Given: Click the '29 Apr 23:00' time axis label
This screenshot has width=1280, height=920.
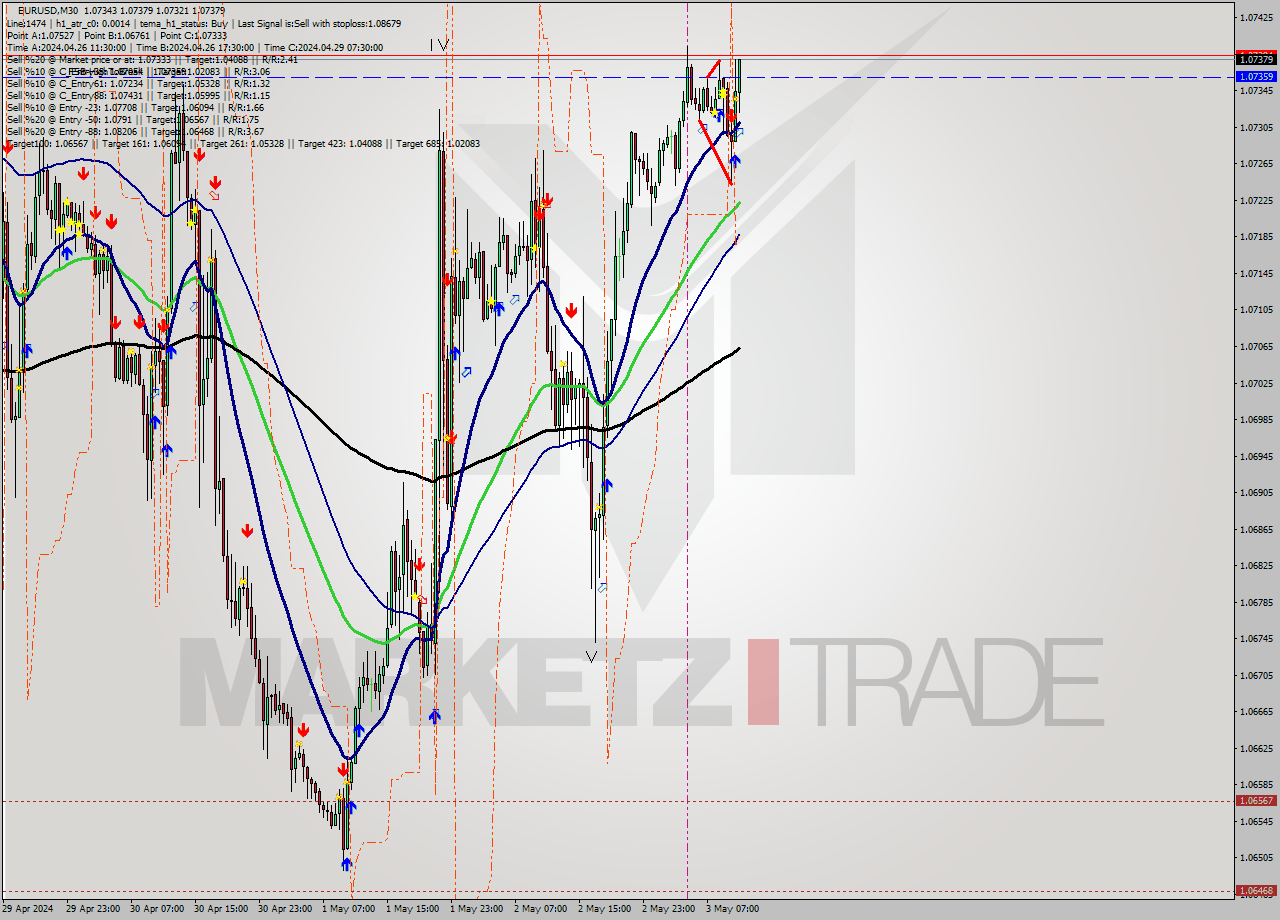Looking at the screenshot, I should [x=92, y=909].
